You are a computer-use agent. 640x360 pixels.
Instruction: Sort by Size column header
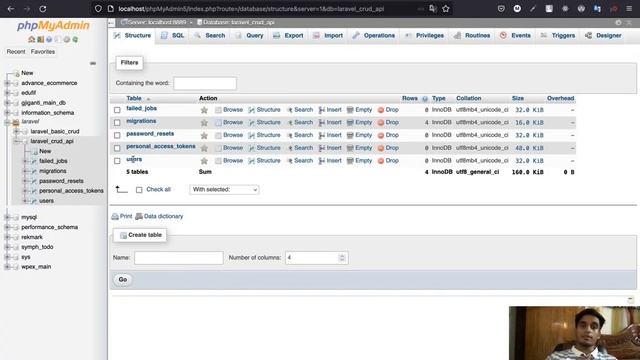(518, 98)
